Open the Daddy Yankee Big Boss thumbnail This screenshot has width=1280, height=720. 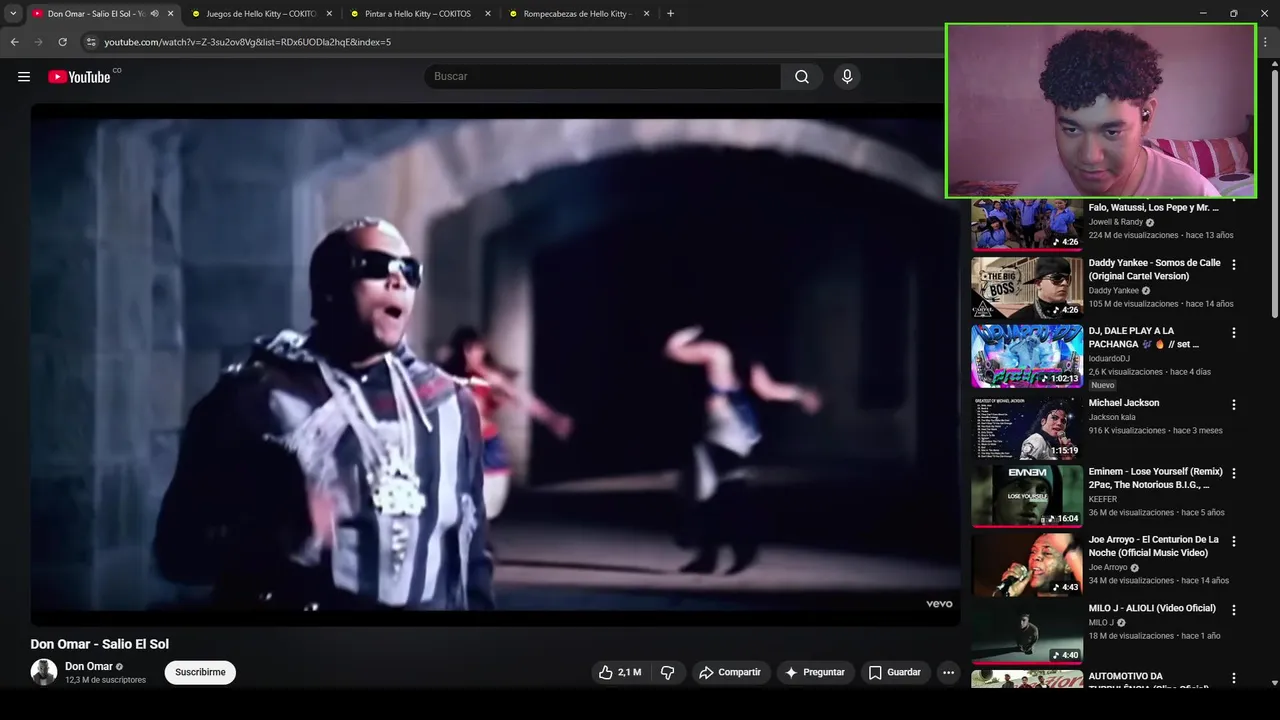1027,288
